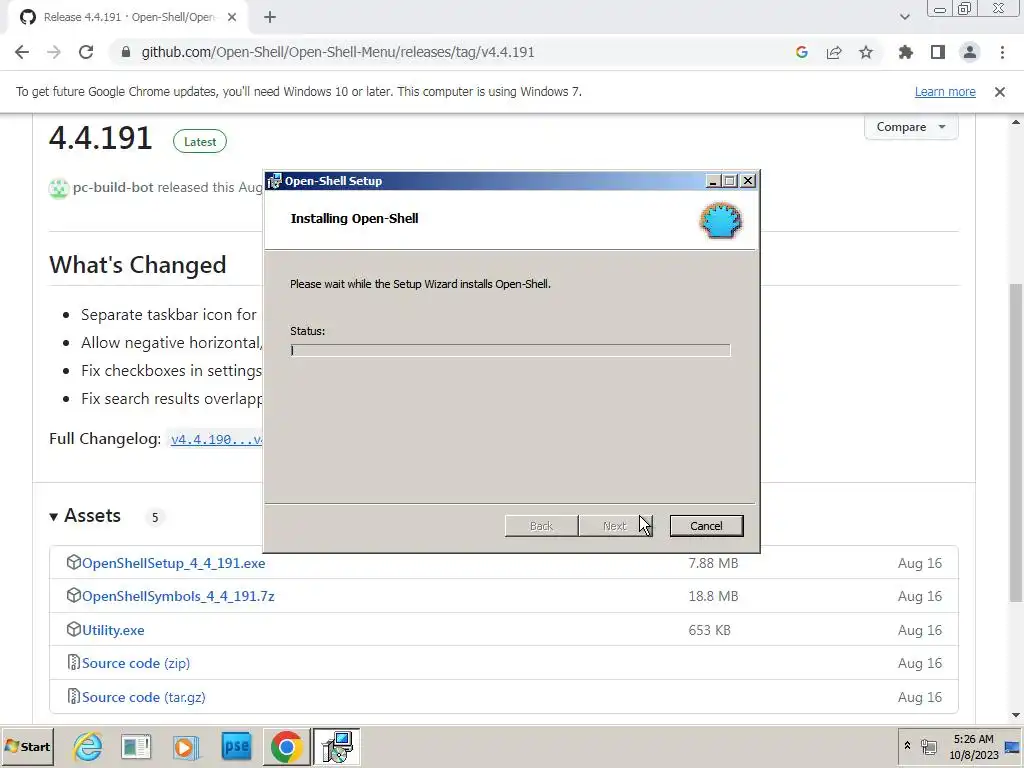Image resolution: width=1024 pixels, height=768 pixels.
Task: Reload the GitHub release page
Action: click(x=86, y=52)
